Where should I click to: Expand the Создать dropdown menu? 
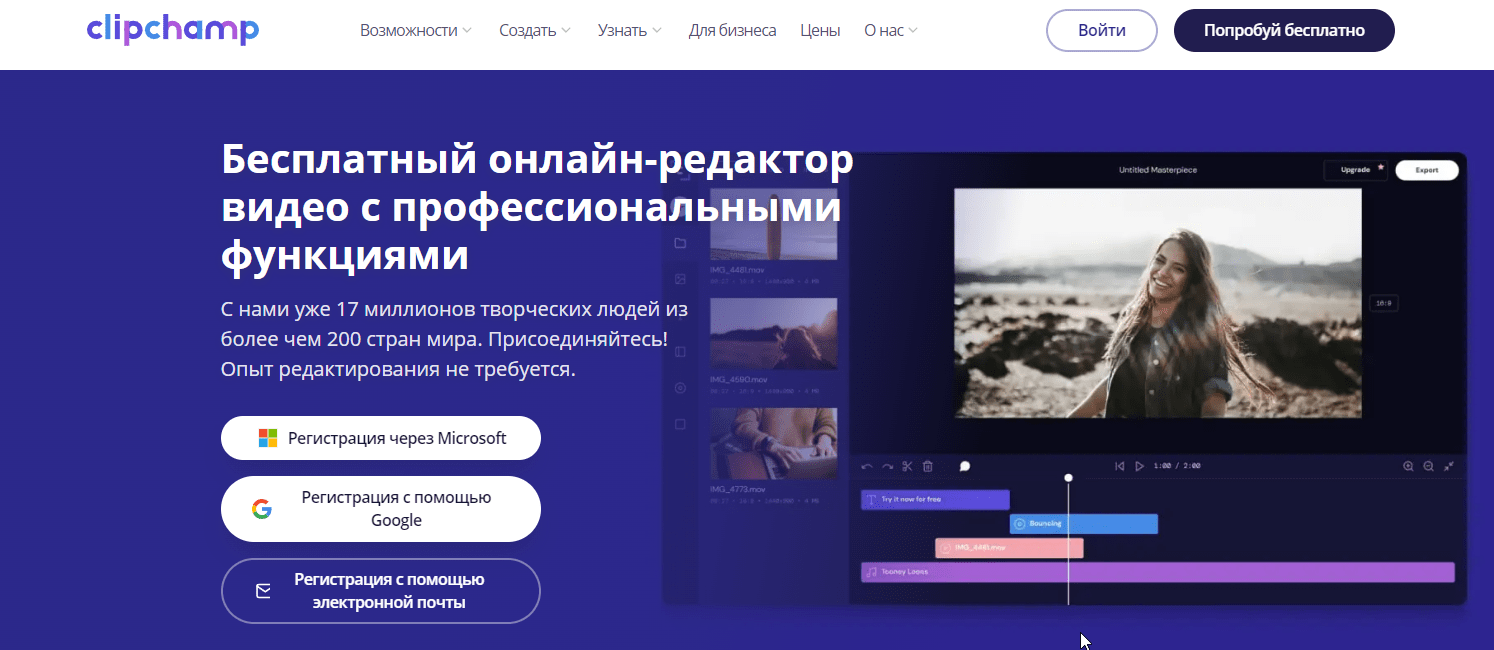tap(535, 31)
